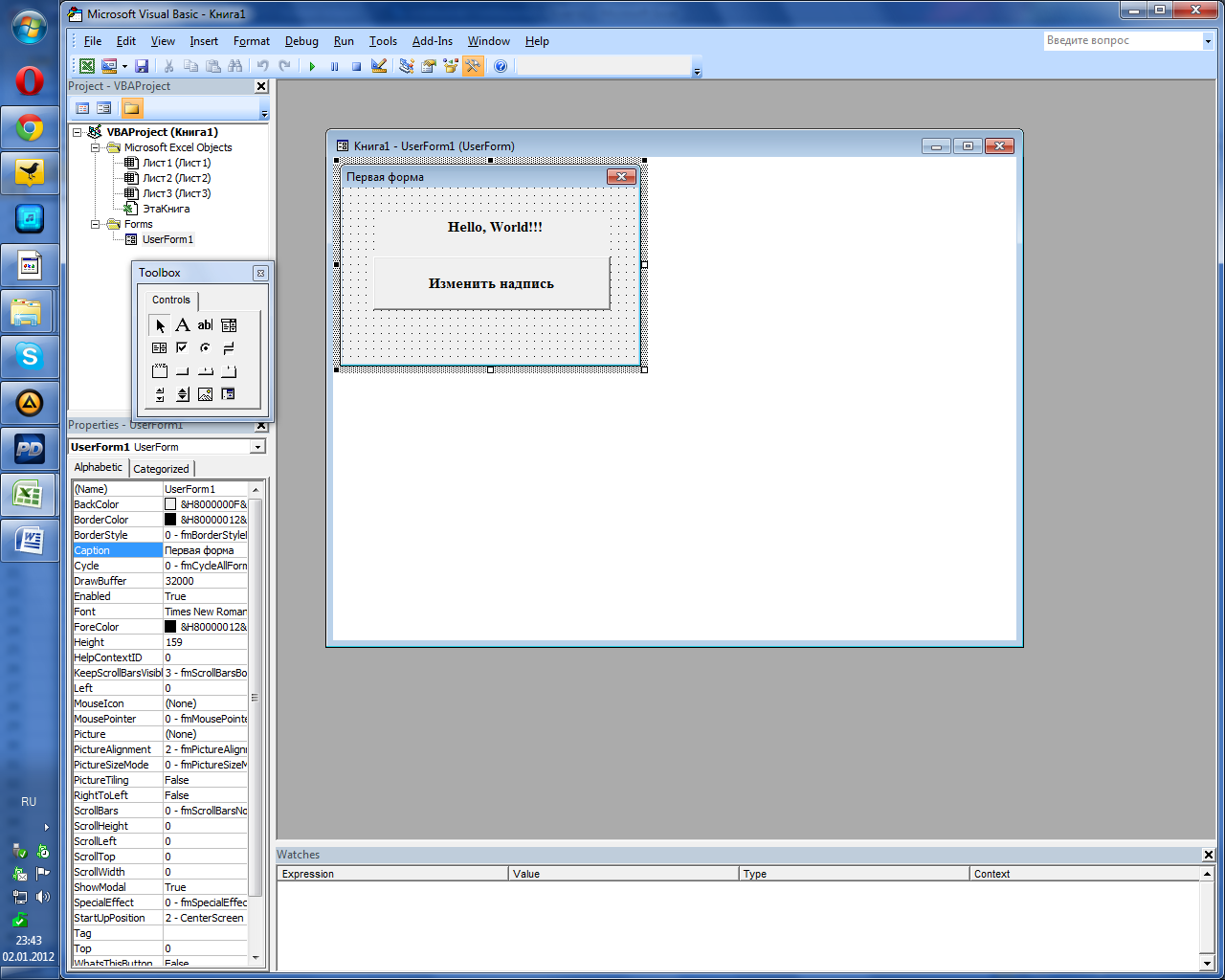Screen dimensions: 1225x980
Task: Open the Debug menu
Action: tap(301, 41)
